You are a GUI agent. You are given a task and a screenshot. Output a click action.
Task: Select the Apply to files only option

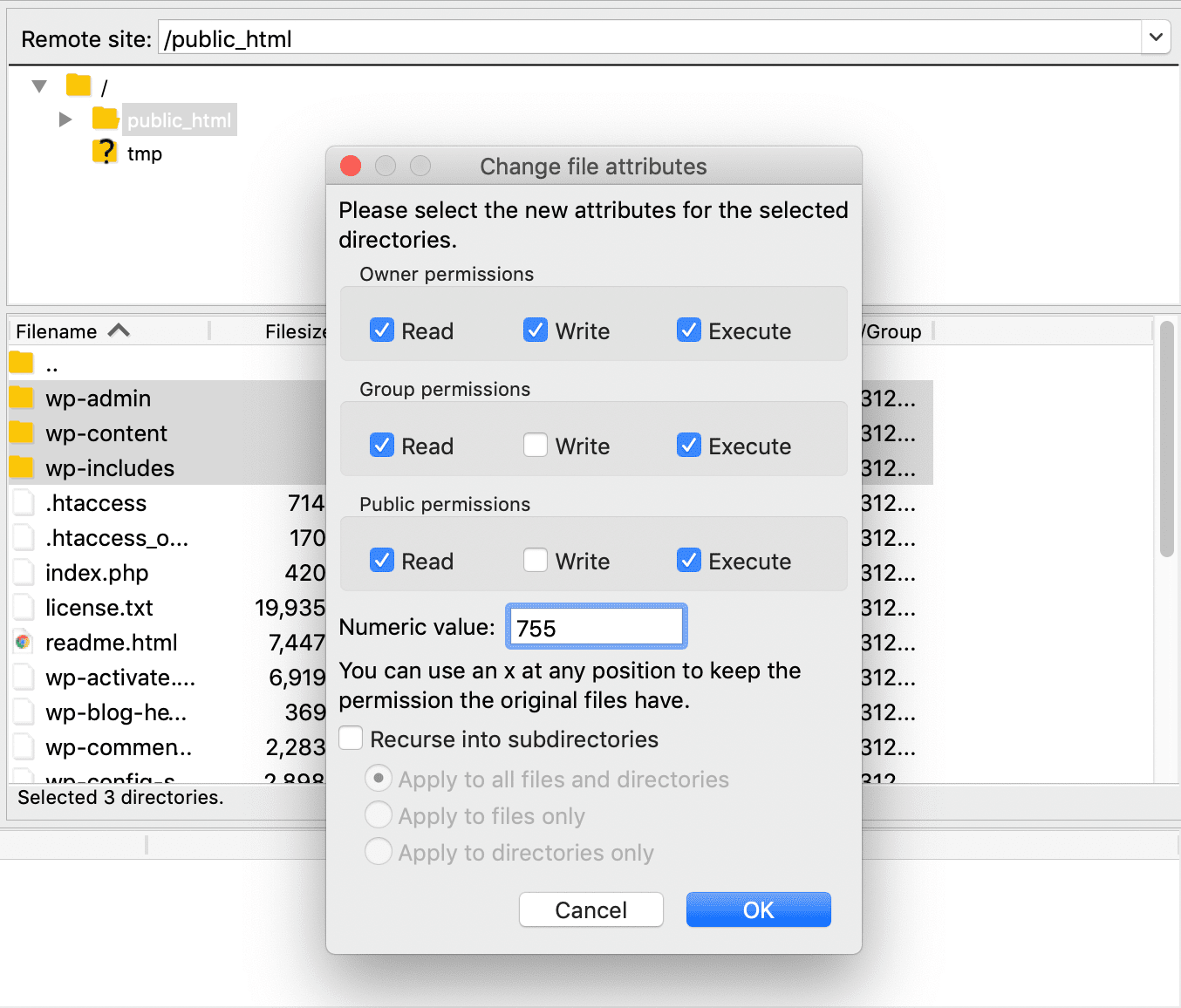pos(379,814)
